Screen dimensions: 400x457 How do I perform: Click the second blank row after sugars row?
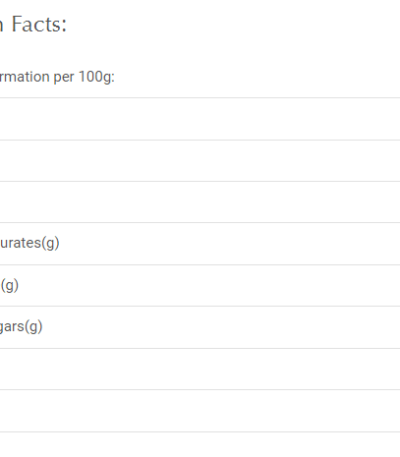200,411
